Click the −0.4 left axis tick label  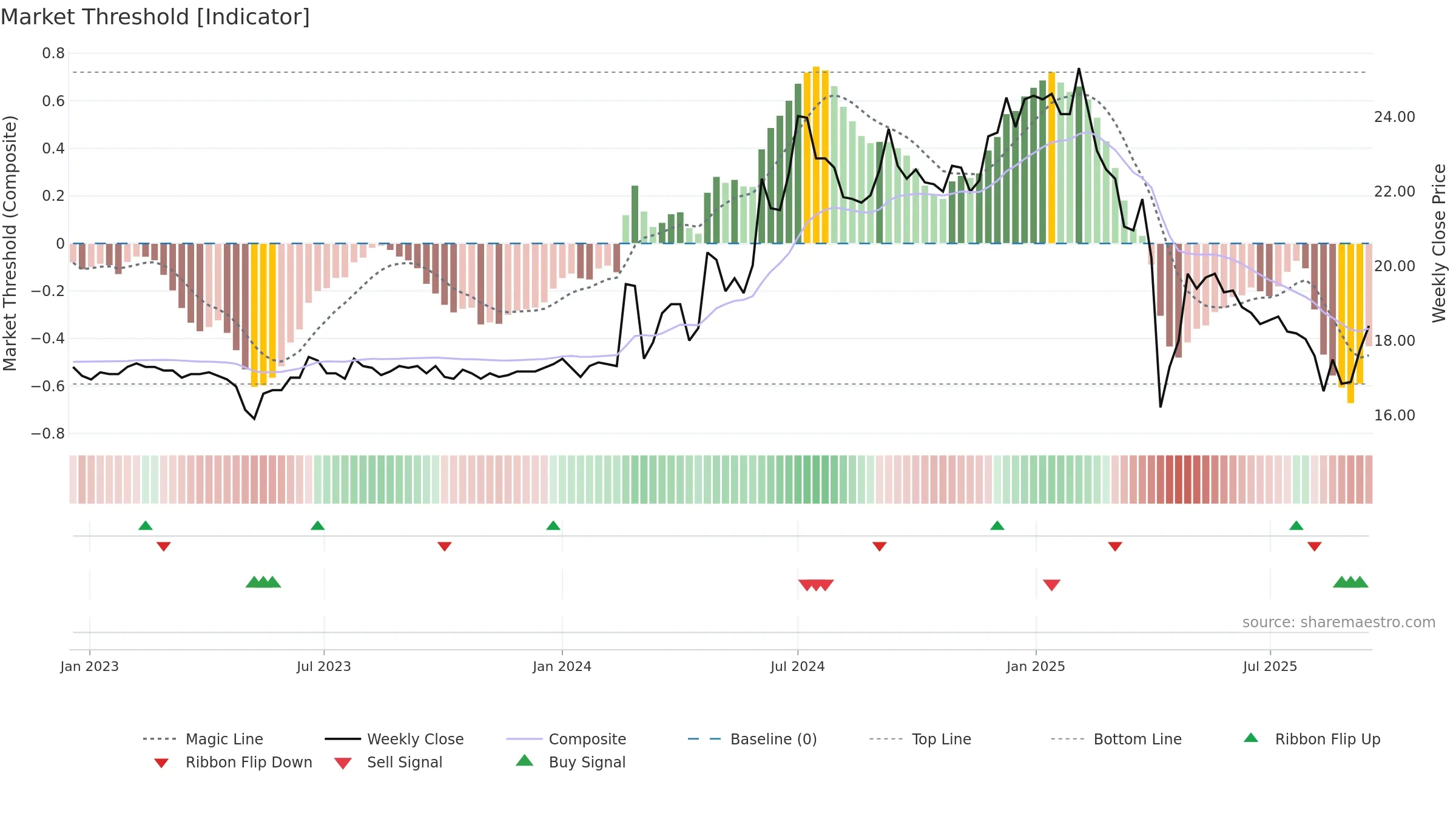[48, 339]
